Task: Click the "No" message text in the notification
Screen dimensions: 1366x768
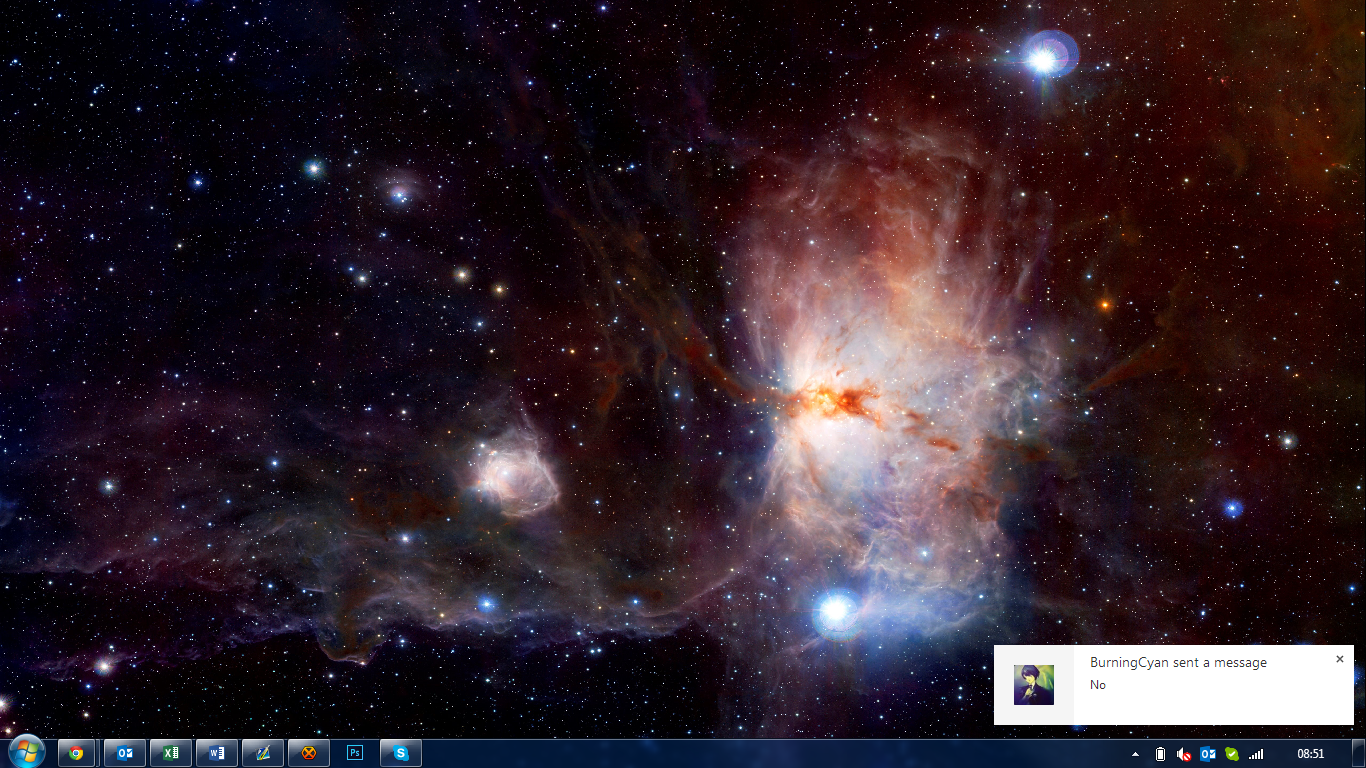Action: [x=1098, y=685]
